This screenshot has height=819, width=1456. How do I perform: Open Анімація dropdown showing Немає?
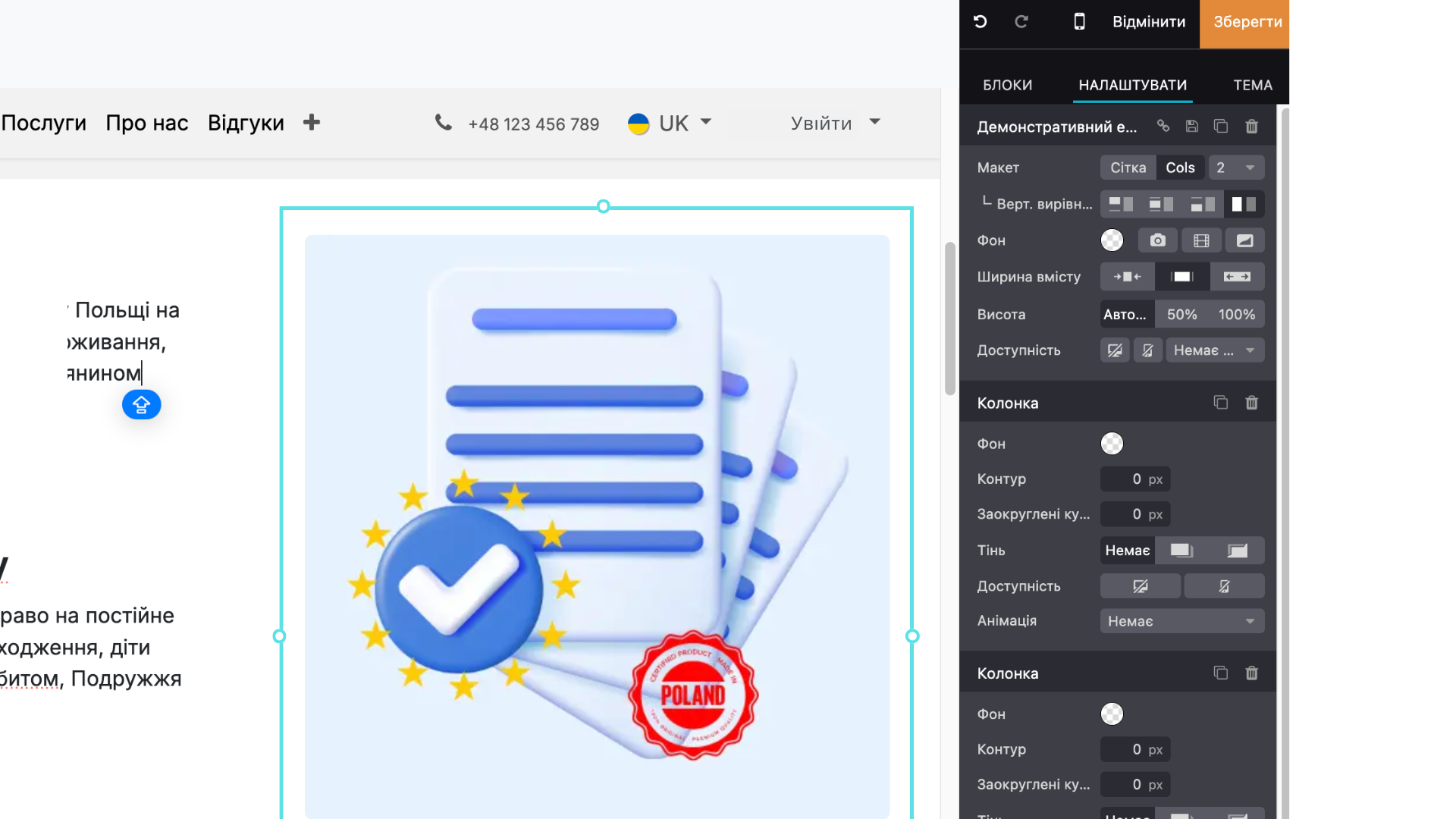1181,621
